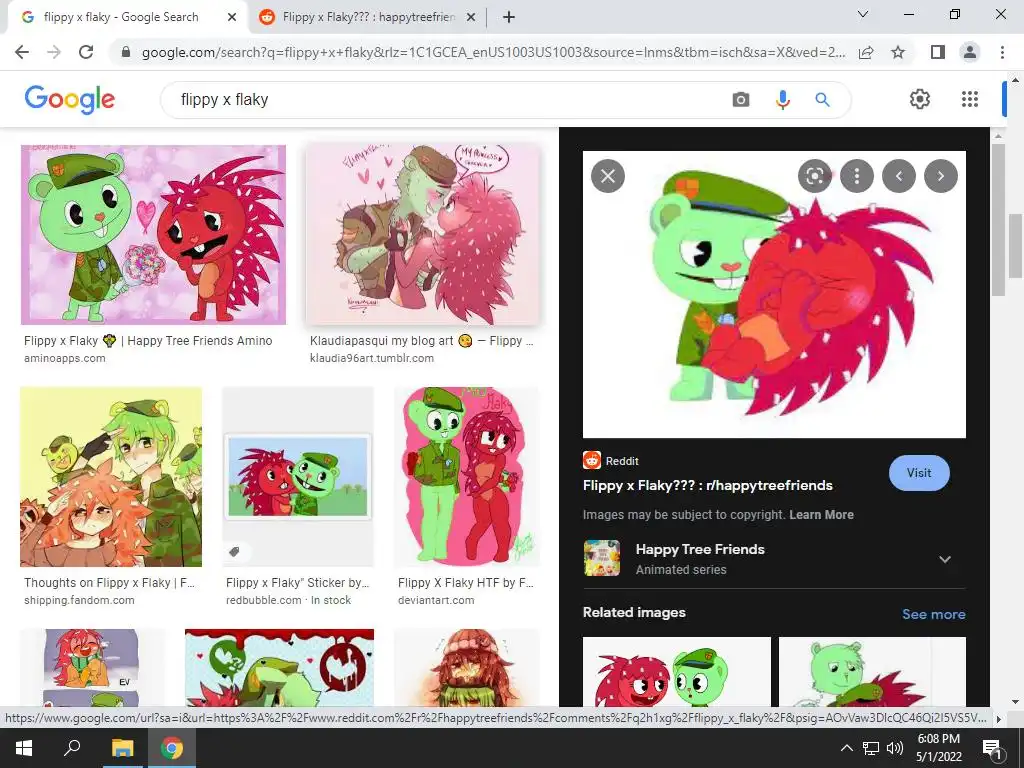The height and width of the screenshot is (768, 1024).
Task: Open shipping.fandom.com Thoughts image result
Action: (111, 477)
